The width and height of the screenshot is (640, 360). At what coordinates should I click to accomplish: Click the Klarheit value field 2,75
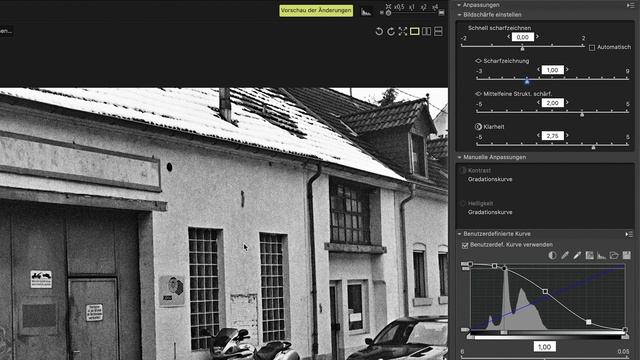click(552, 136)
